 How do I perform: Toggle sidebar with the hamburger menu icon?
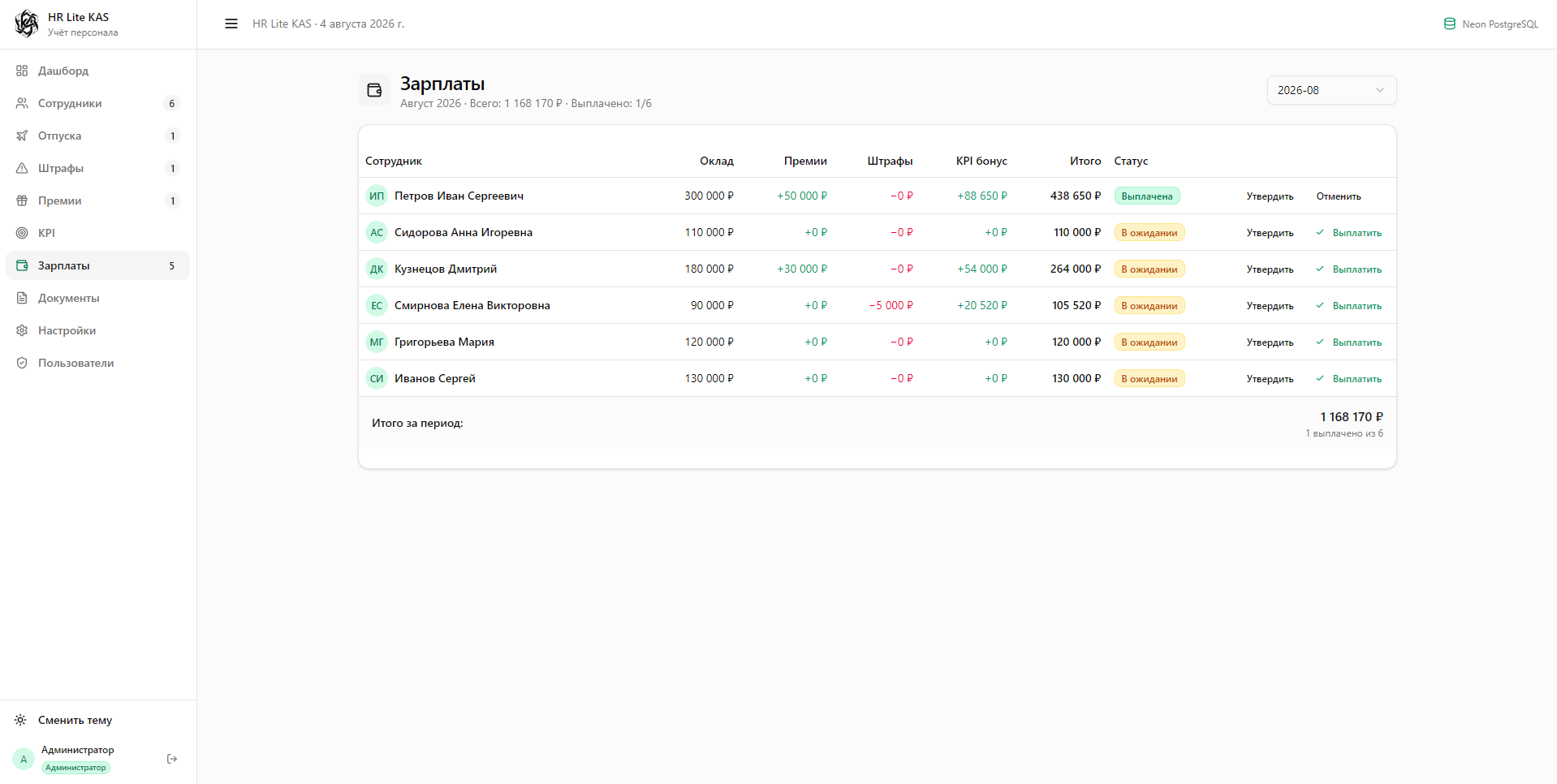(231, 24)
